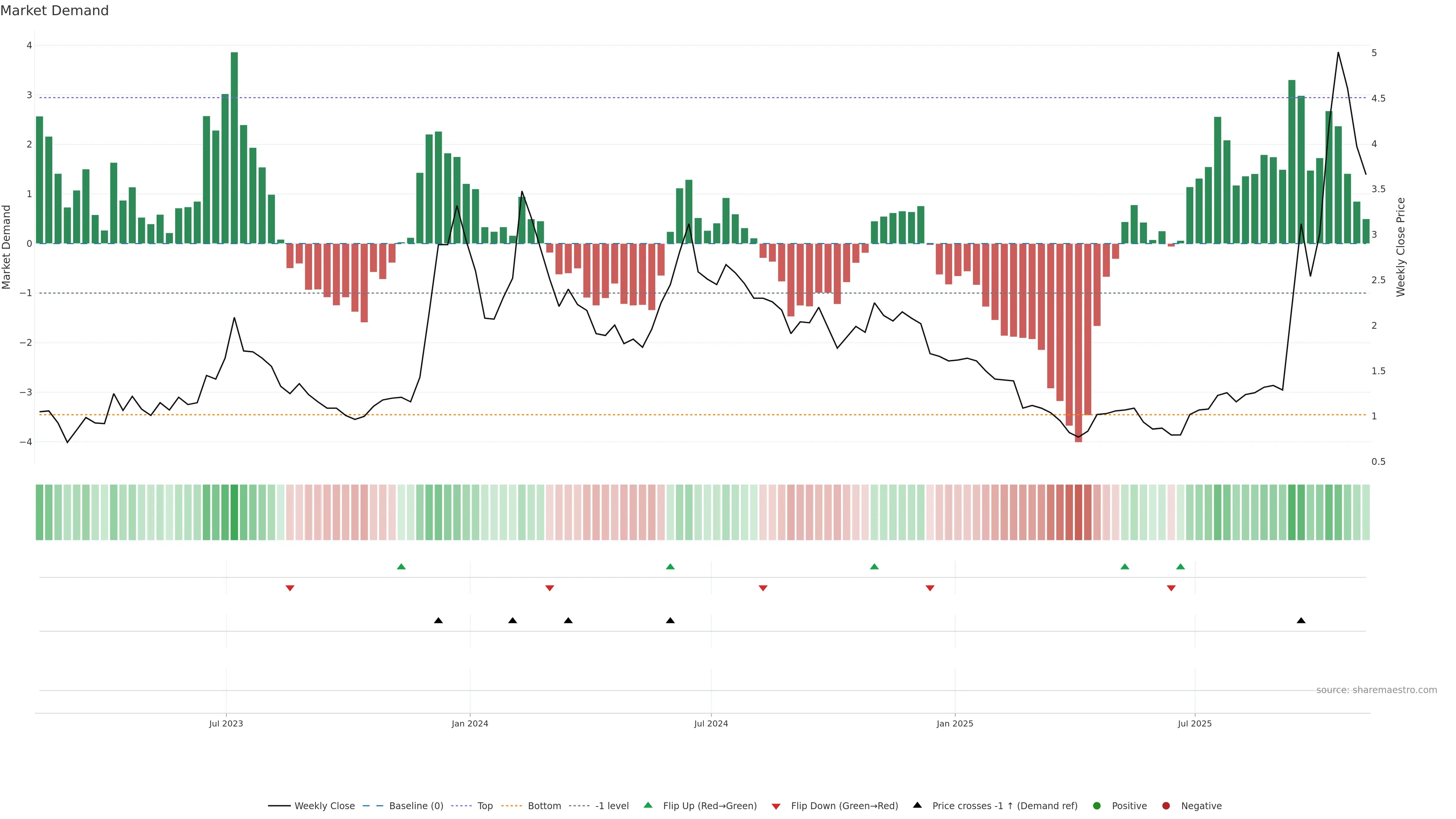Click the source: sharemaestro.com text
This screenshot has height=819, width=1456.
pos(1376,690)
